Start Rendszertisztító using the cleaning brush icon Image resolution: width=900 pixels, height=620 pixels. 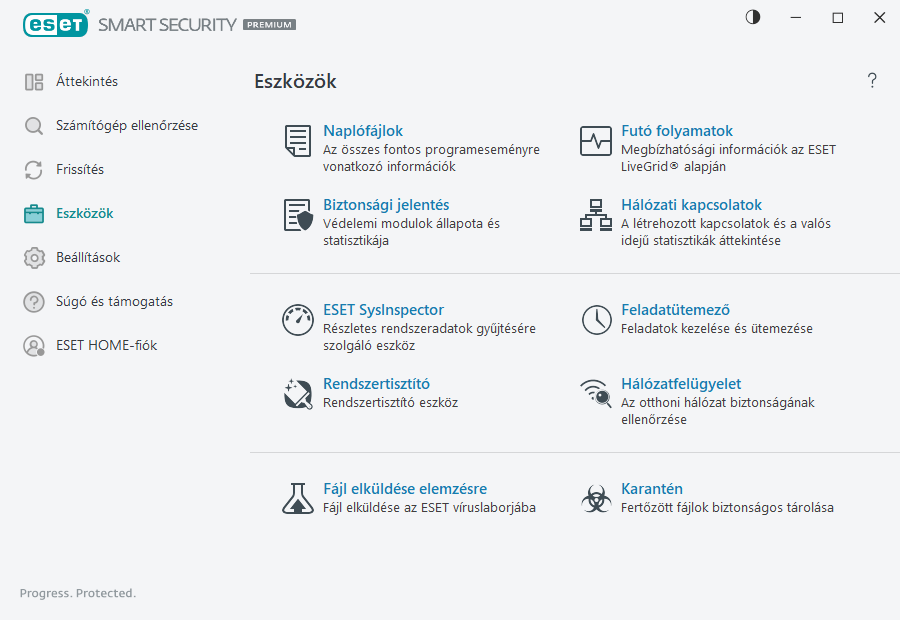click(297, 394)
